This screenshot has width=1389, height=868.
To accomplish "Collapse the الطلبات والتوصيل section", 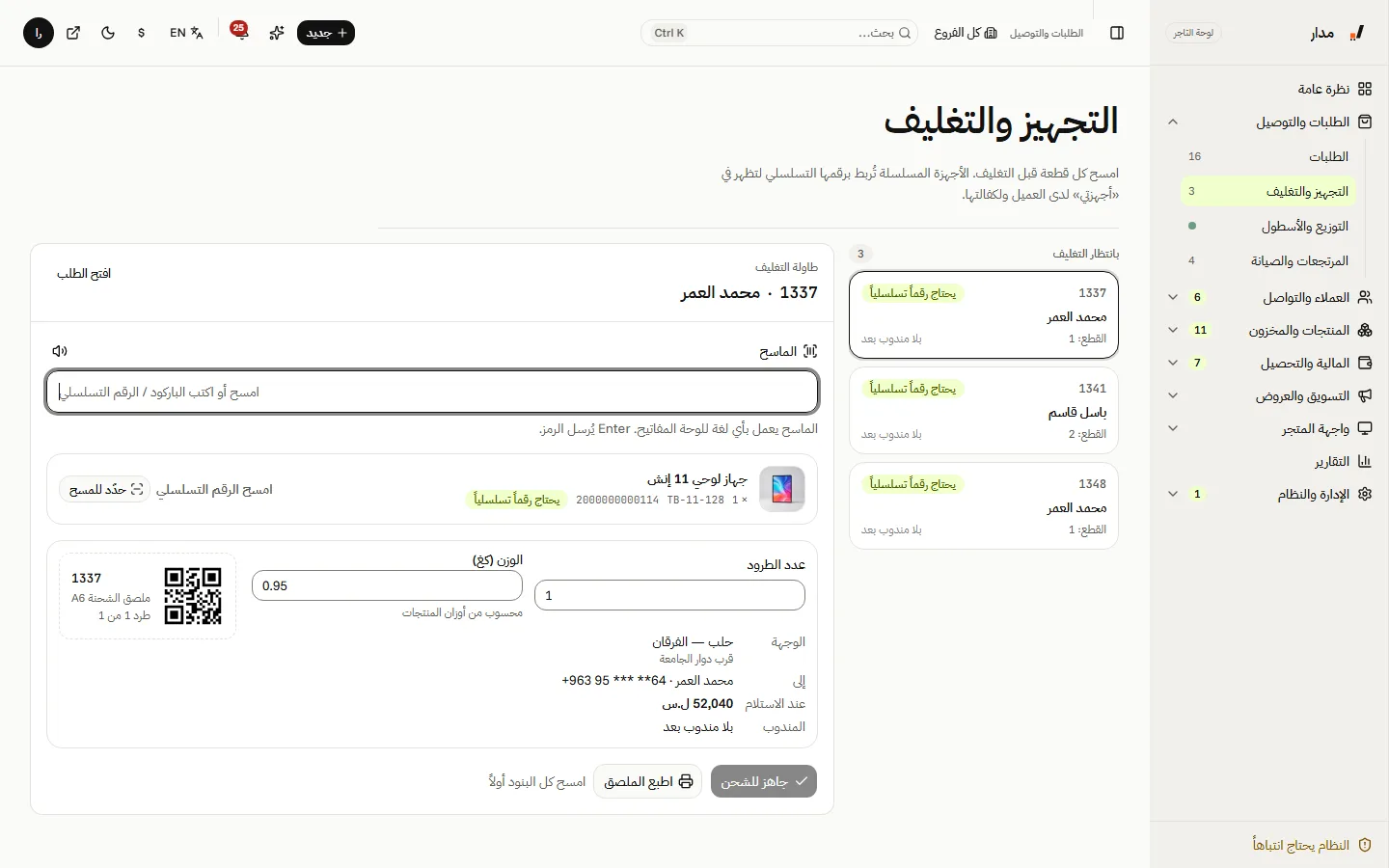I will [x=1269, y=122].
